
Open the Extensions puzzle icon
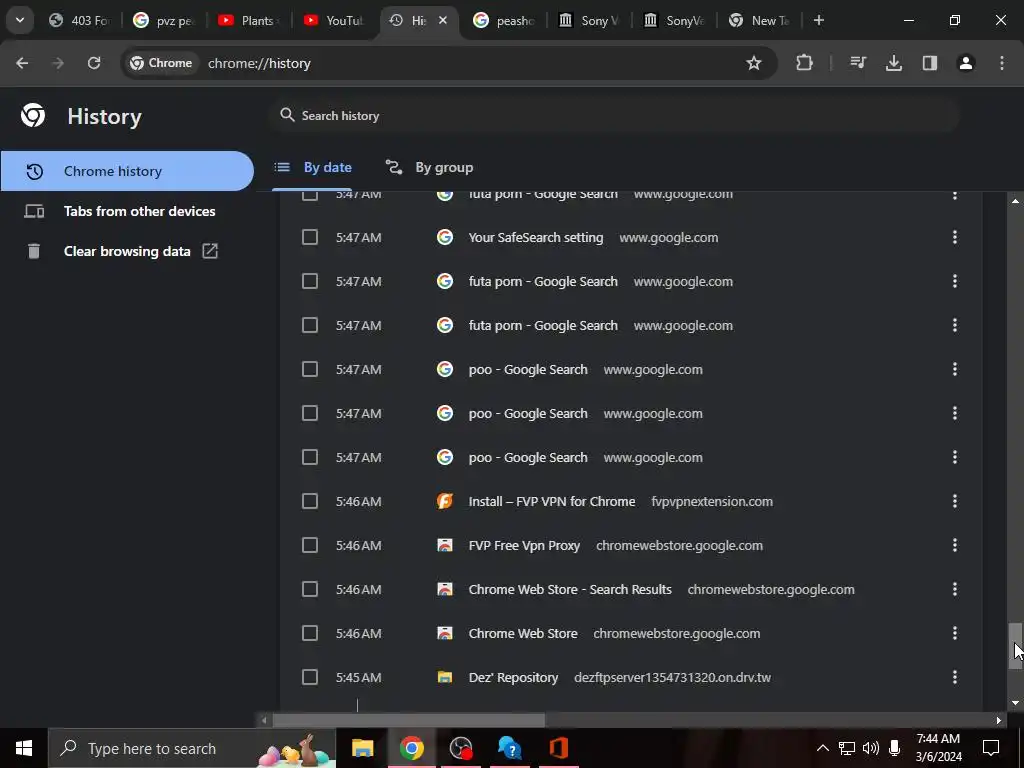tap(805, 63)
